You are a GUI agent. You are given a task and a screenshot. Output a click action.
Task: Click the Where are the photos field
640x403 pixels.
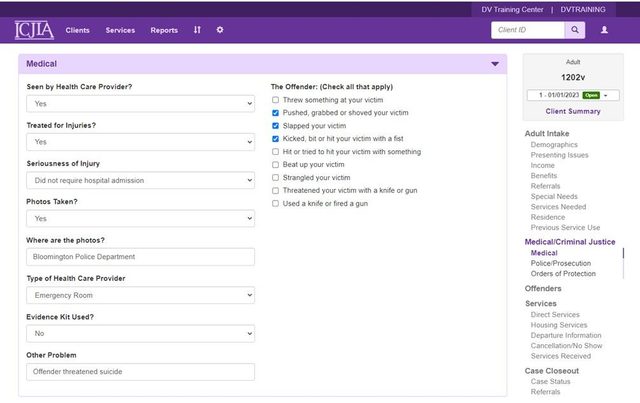point(140,257)
